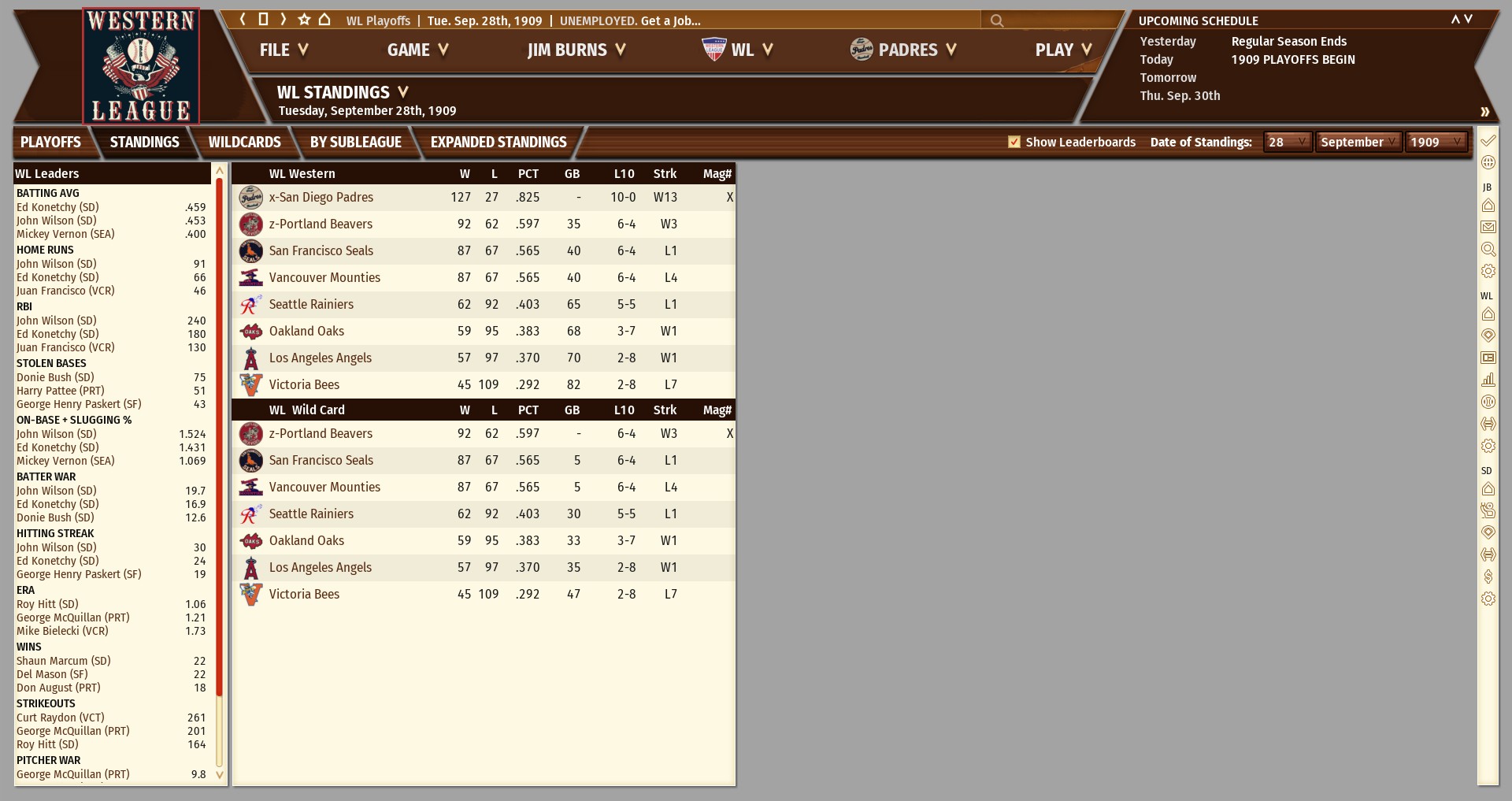This screenshot has height=801, width=1512.
Task: Open the WL statistics bar chart icon
Action: coord(1488,380)
